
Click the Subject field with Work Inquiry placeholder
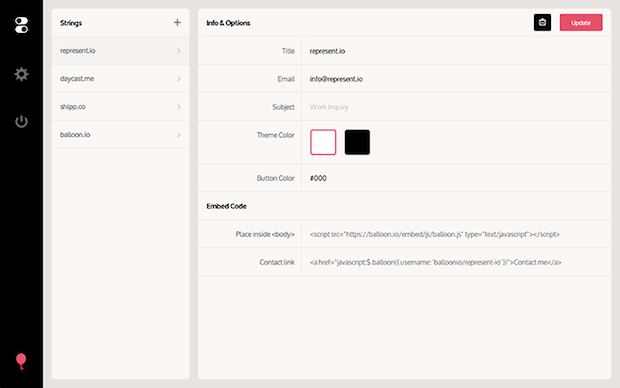click(x=456, y=107)
